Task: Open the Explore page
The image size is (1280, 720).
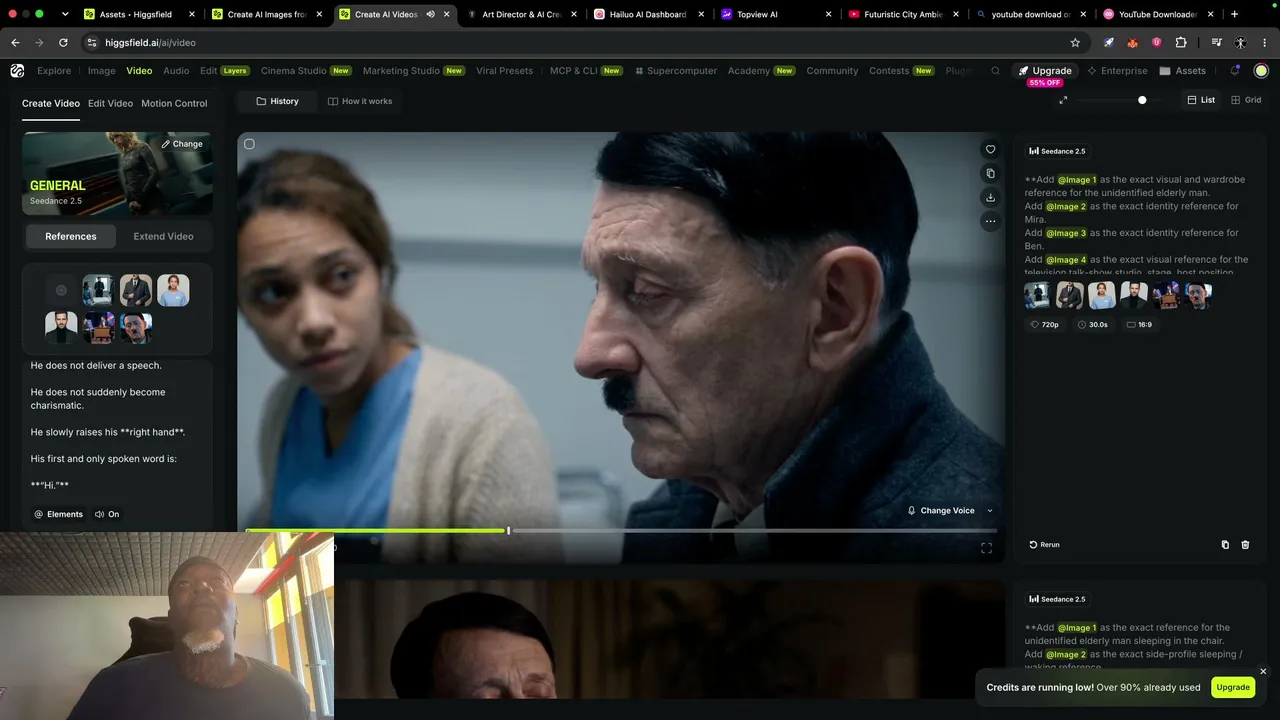Action: tap(54, 71)
